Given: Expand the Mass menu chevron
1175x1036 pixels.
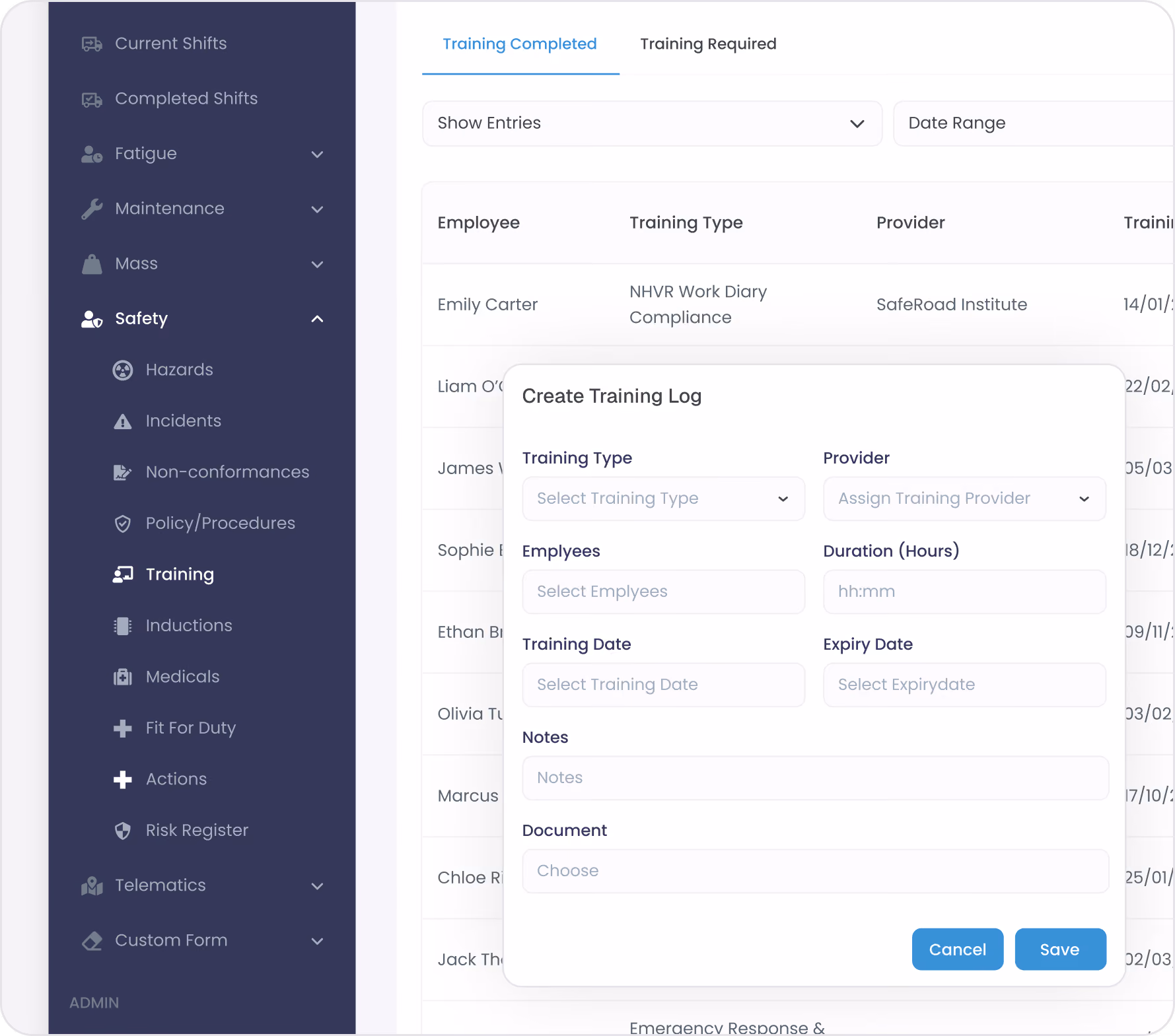Looking at the screenshot, I should [318, 264].
